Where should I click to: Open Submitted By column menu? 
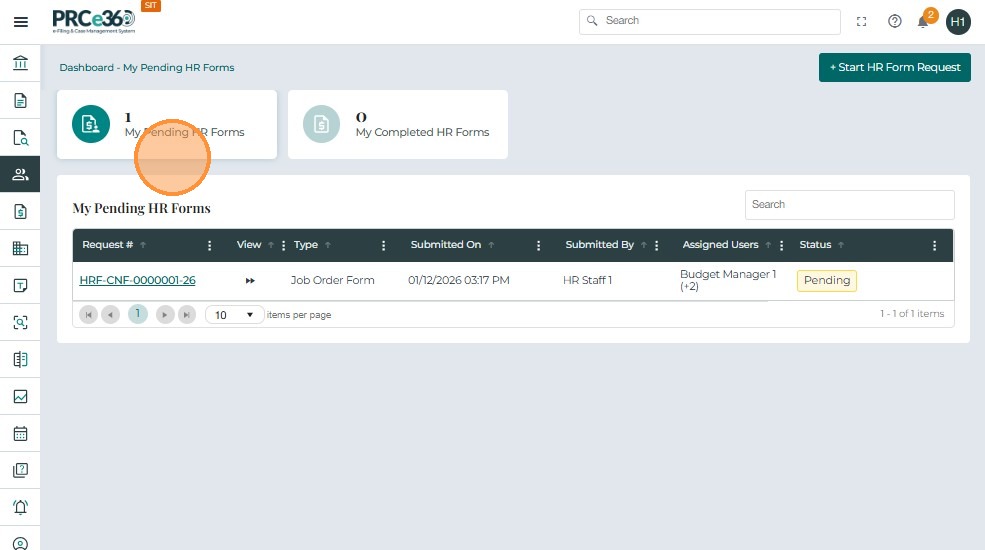coord(656,245)
